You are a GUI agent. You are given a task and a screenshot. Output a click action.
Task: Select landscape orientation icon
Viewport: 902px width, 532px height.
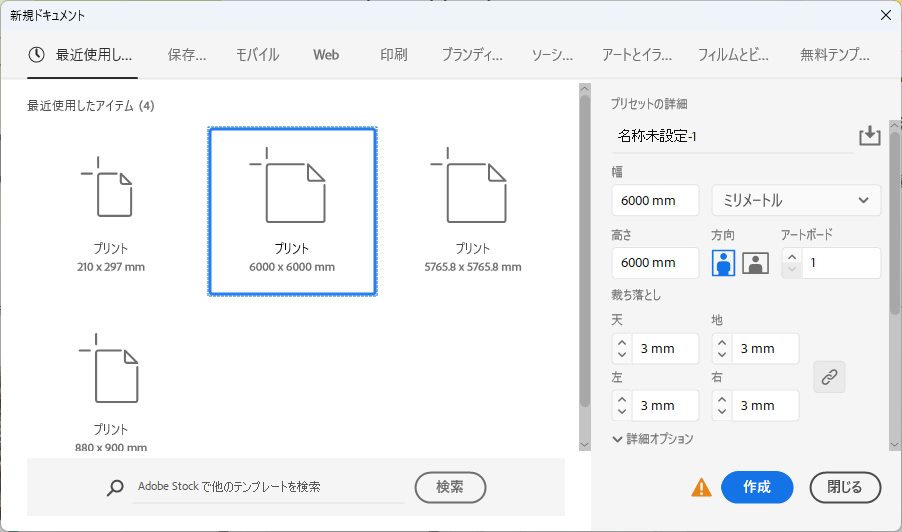[755, 263]
